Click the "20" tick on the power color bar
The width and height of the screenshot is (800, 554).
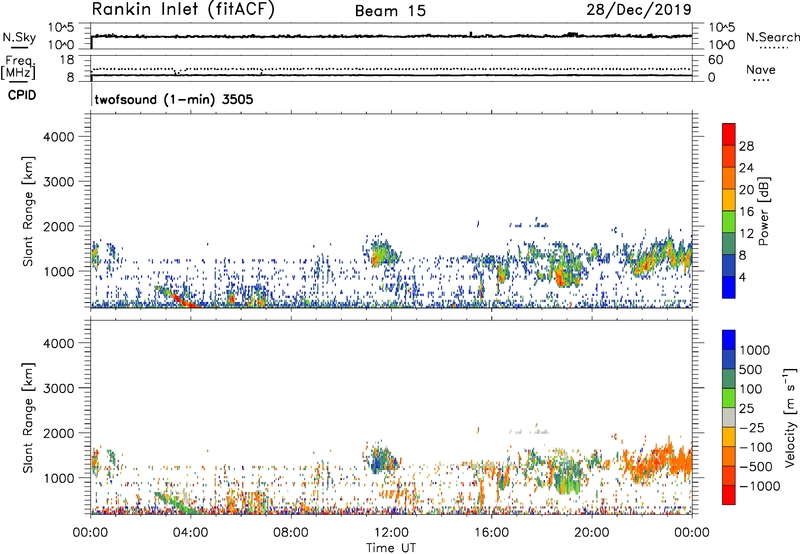746,190
